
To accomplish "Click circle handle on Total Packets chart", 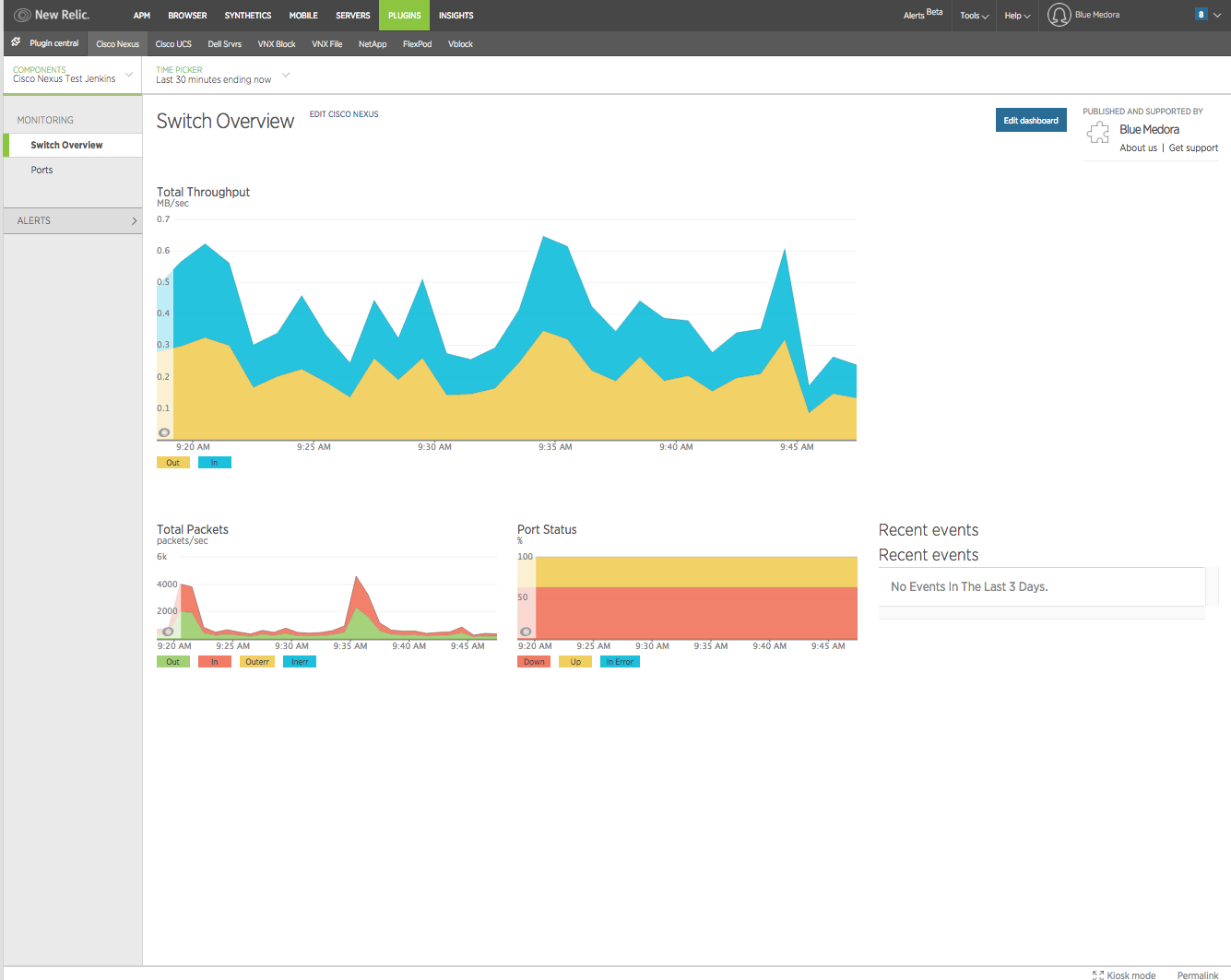I will coord(168,632).
